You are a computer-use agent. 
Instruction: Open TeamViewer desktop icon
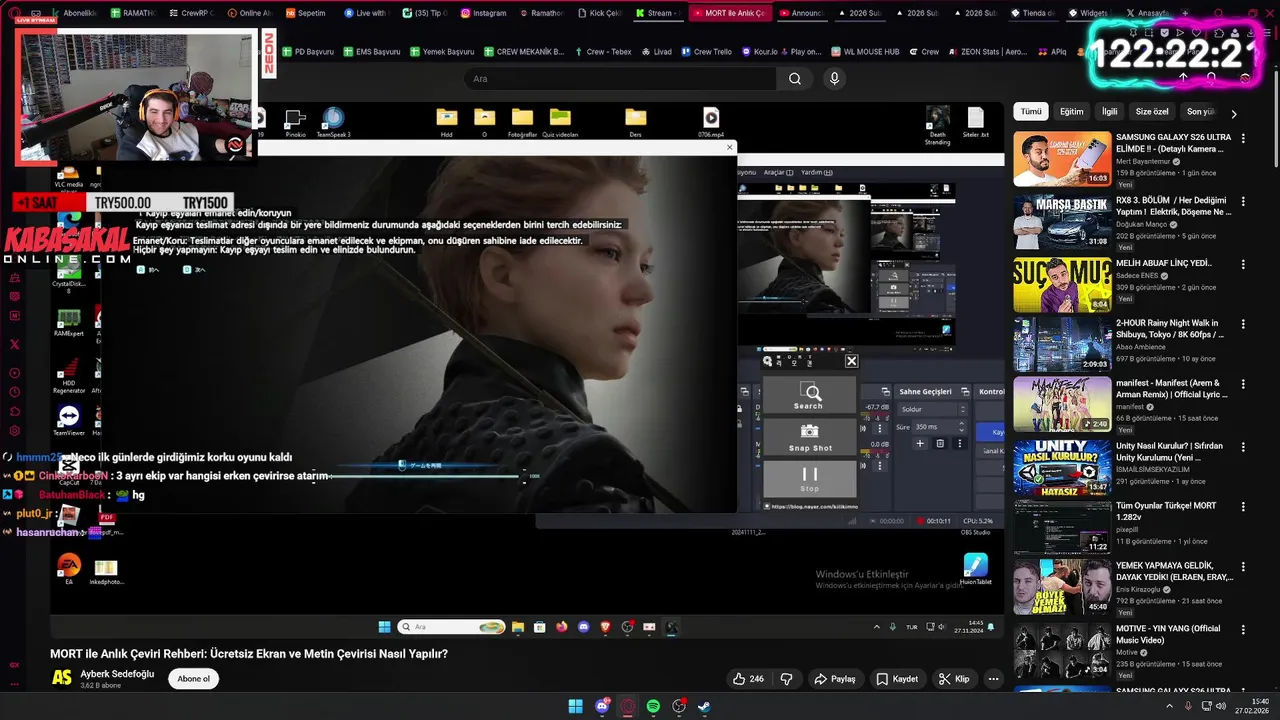pyautogui.click(x=69, y=420)
